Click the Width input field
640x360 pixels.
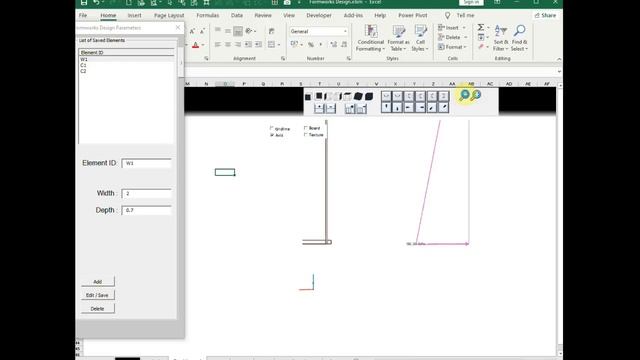coord(147,193)
